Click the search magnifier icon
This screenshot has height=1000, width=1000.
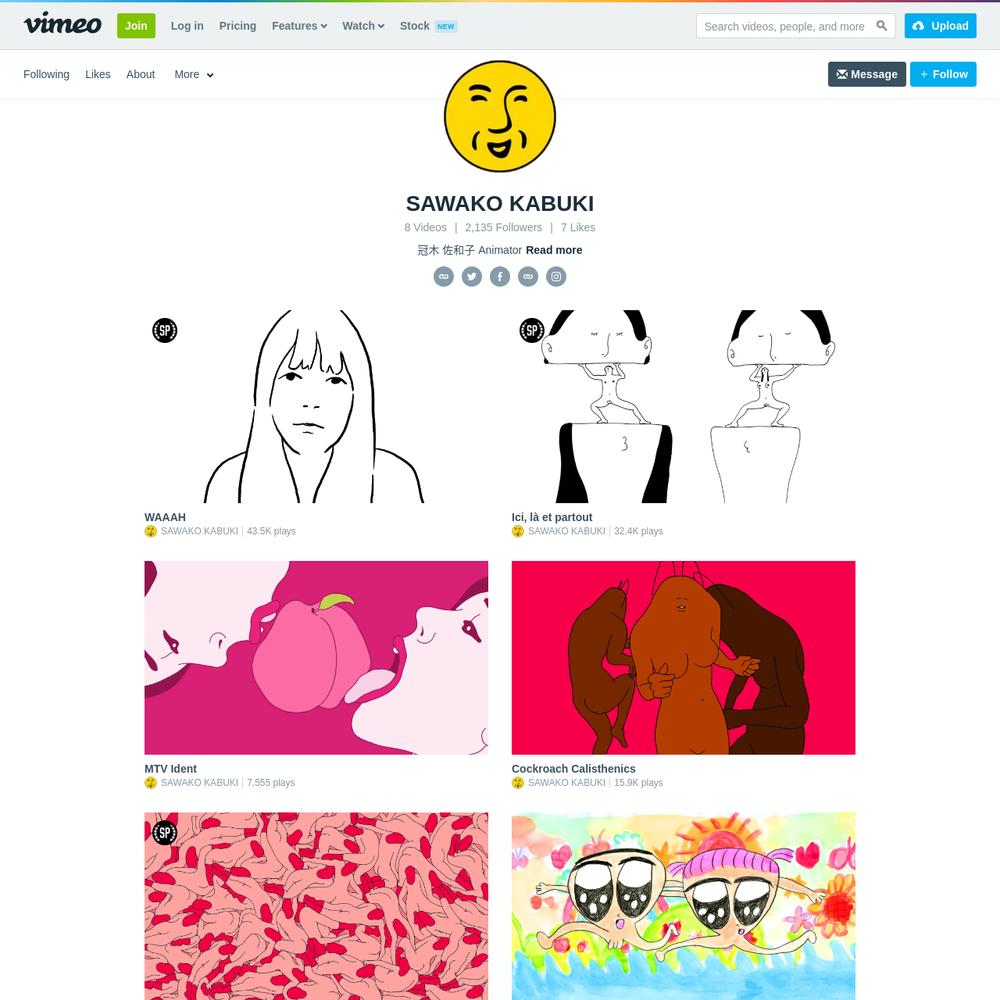(881, 26)
